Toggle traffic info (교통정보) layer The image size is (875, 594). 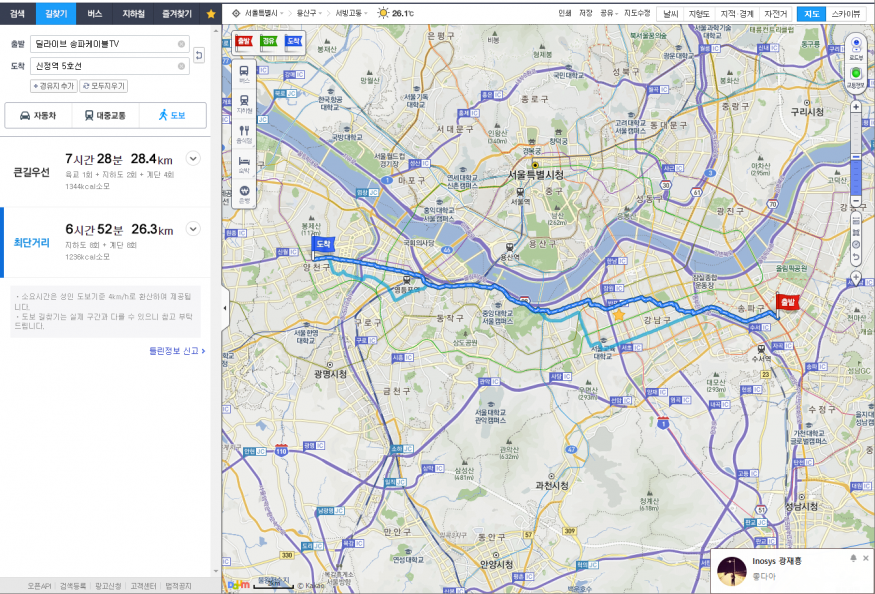(855, 75)
